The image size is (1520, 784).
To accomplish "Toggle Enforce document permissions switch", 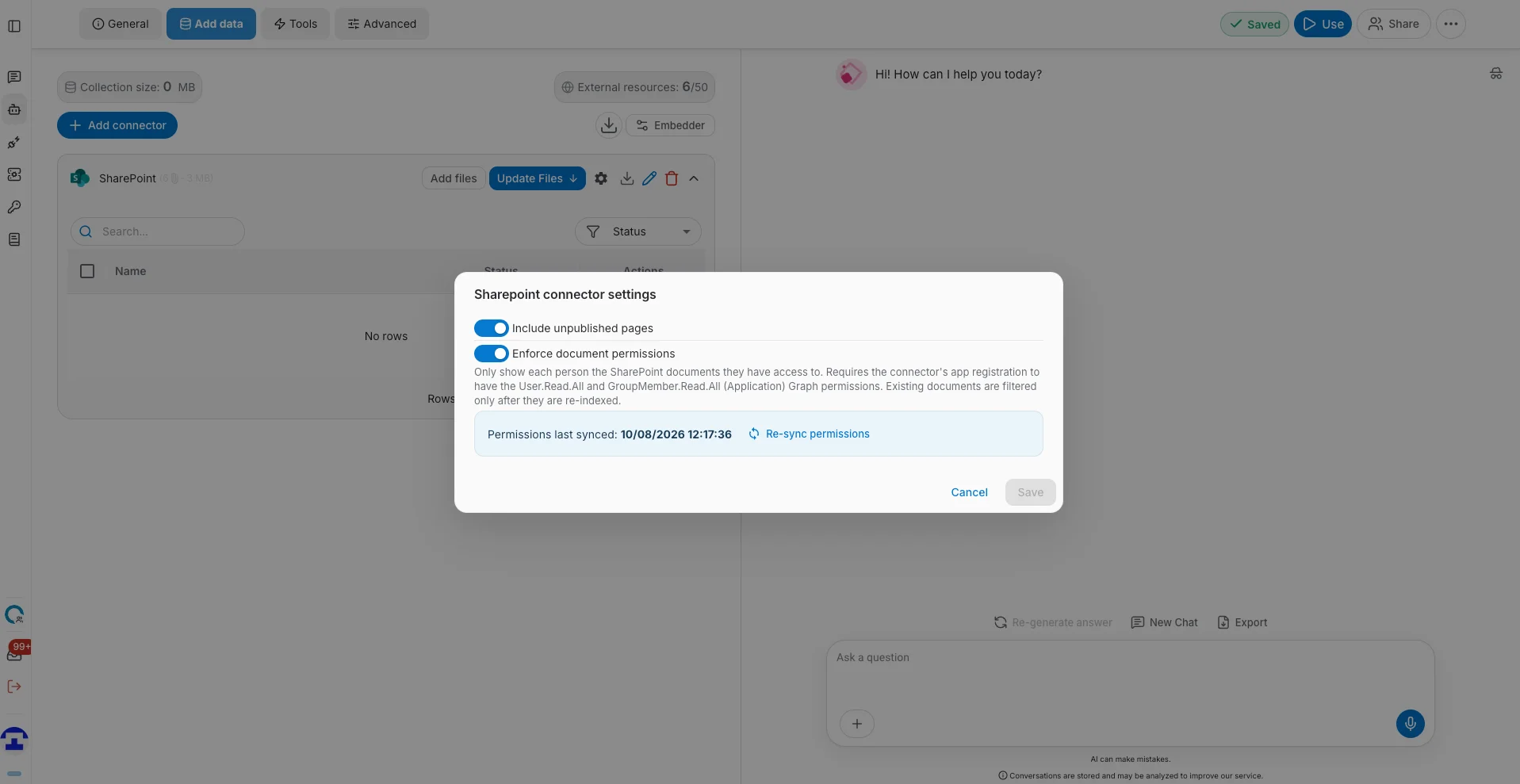I will point(491,354).
